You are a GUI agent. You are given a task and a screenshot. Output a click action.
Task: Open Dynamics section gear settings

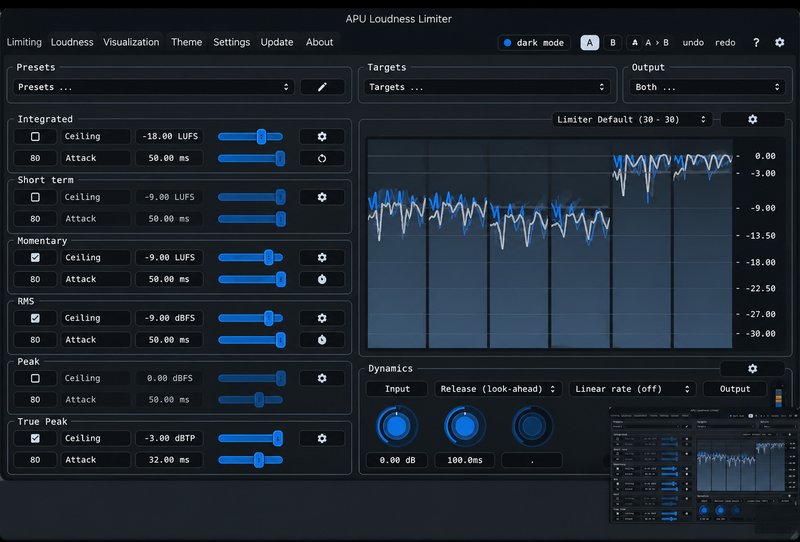(x=753, y=368)
